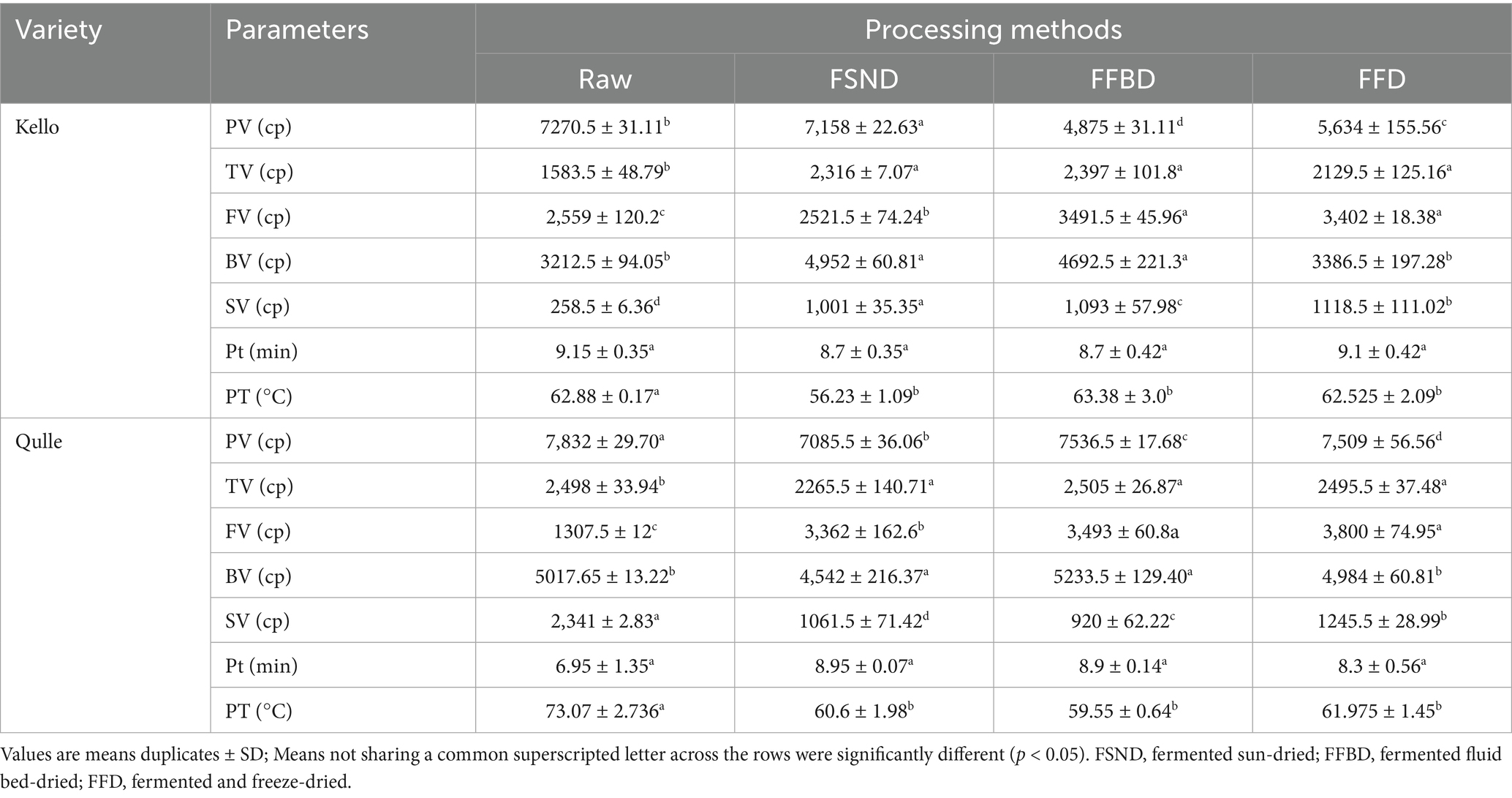
Task: Click Kello SV (cp) parameter cell
Action: 257,306
